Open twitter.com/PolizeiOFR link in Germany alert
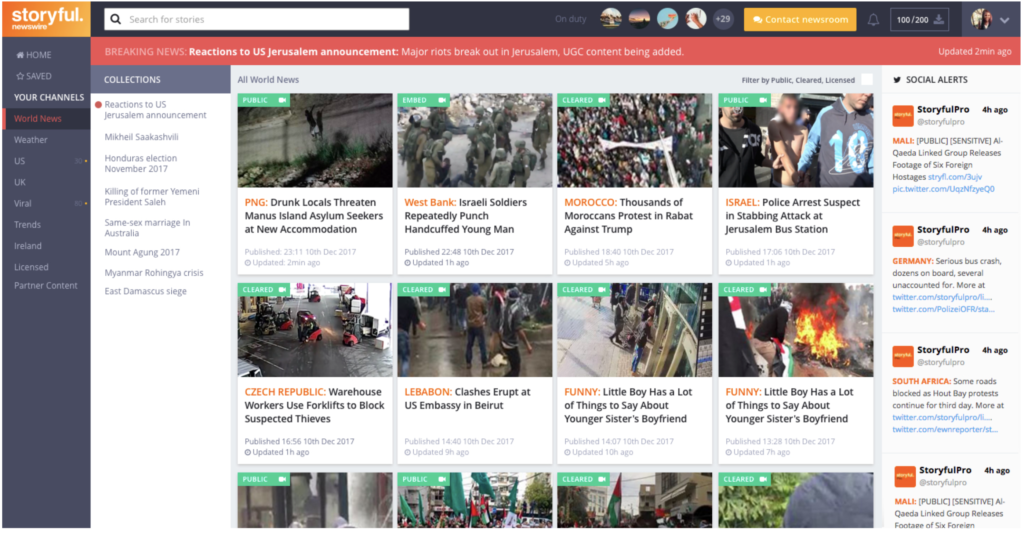The image size is (1024, 533). coord(944,309)
